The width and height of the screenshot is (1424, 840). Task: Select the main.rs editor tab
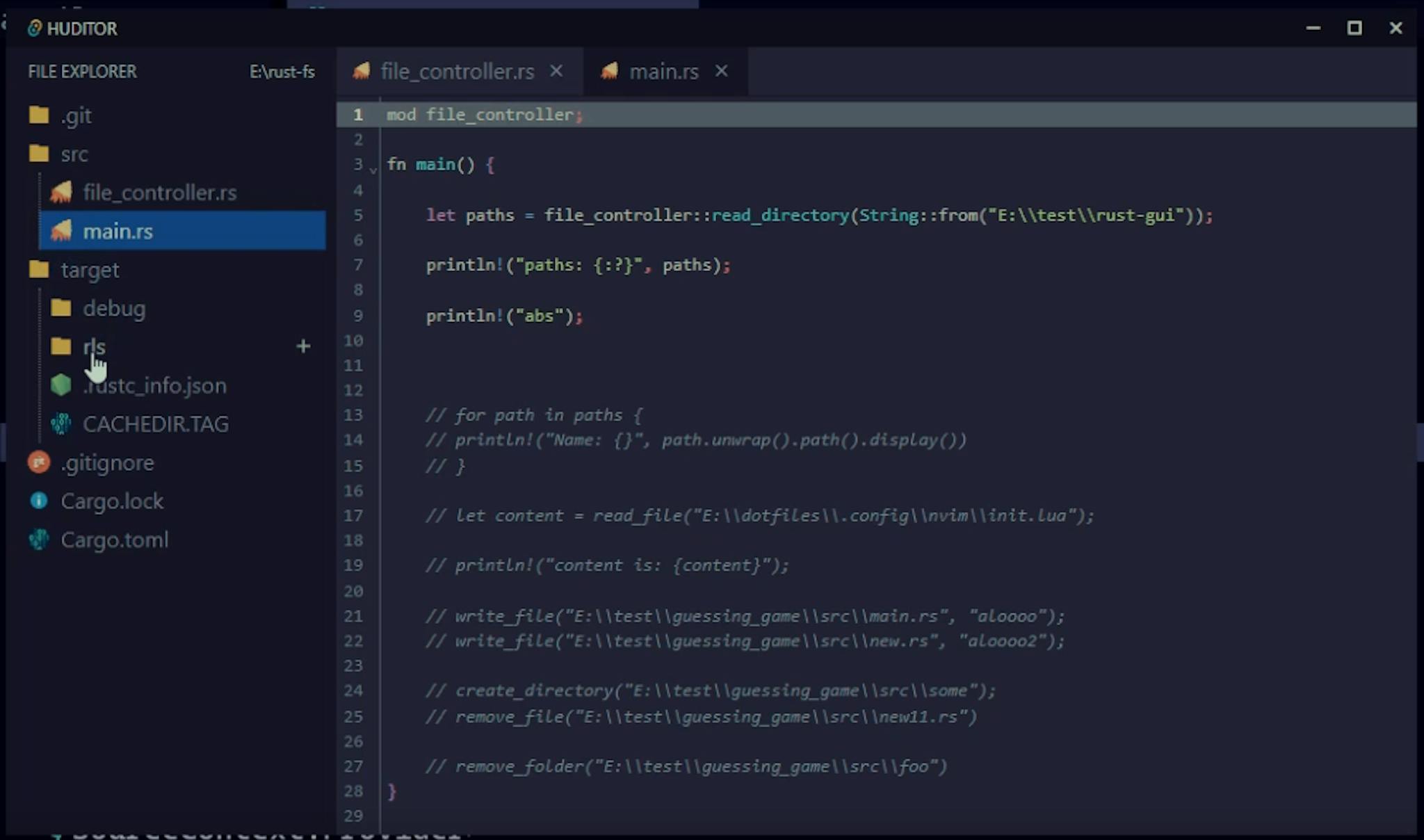[663, 72]
